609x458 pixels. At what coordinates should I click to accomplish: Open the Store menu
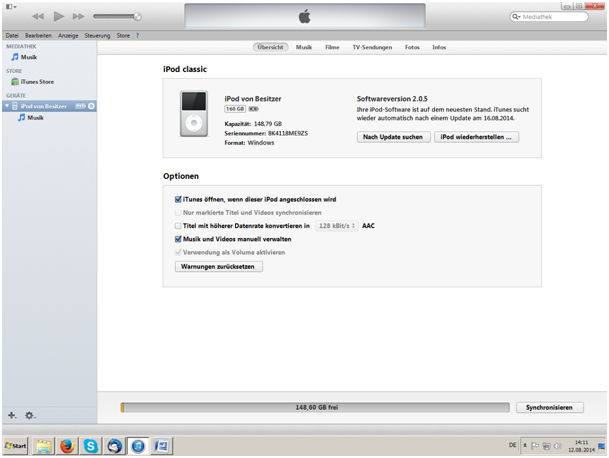[x=123, y=35]
